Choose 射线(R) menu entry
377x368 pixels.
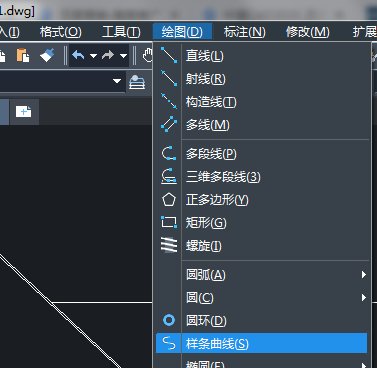[262, 78]
